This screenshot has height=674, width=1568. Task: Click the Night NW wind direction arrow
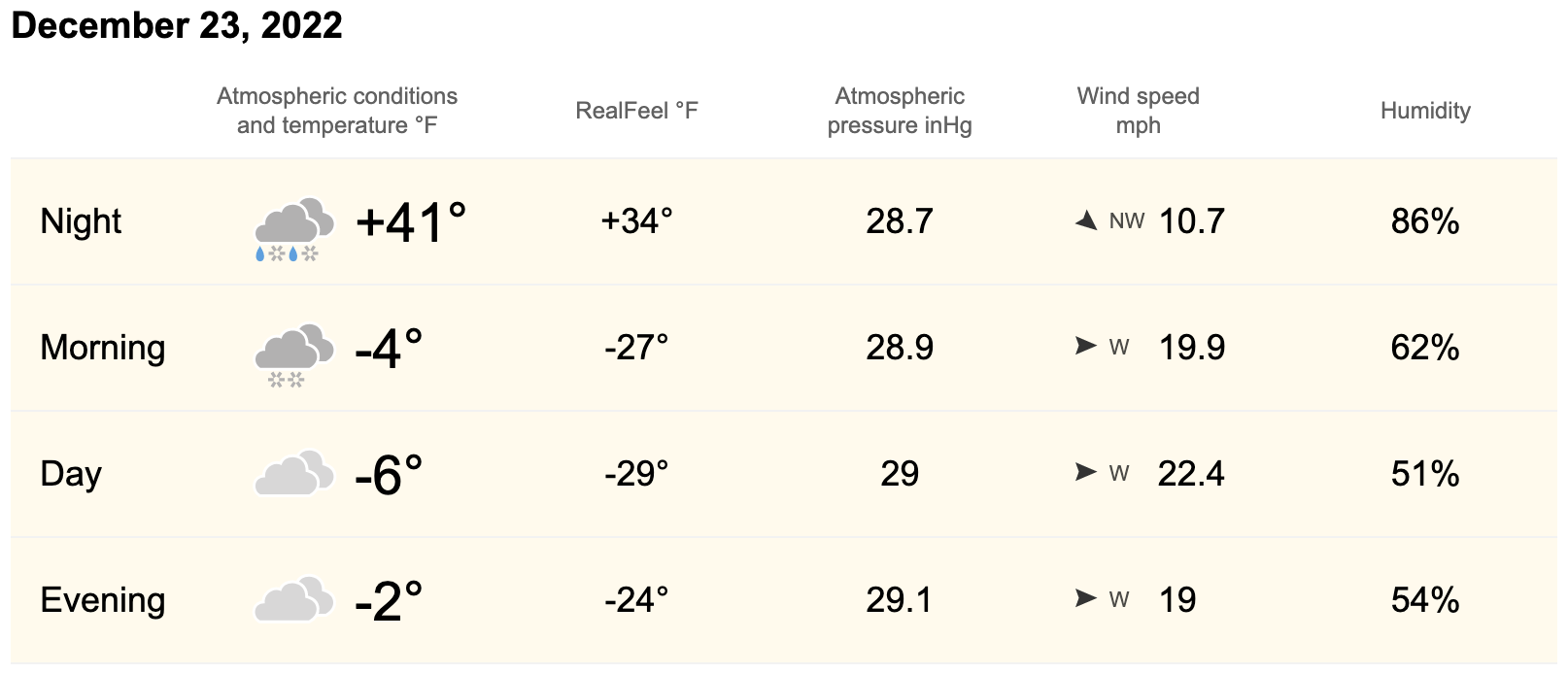[1087, 220]
